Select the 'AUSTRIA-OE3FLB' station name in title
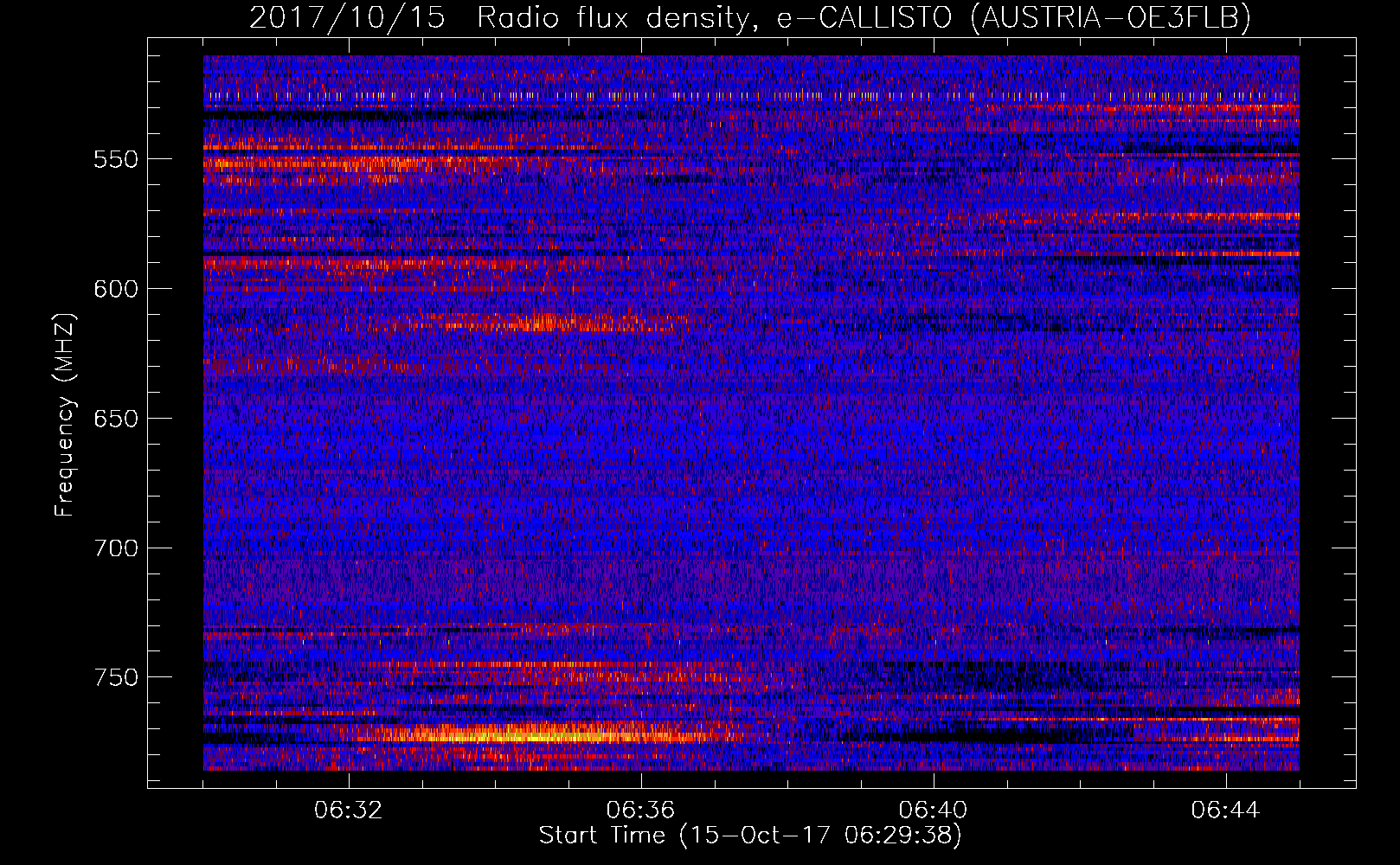The height and width of the screenshot is (865, 1400). (1110, 16)
